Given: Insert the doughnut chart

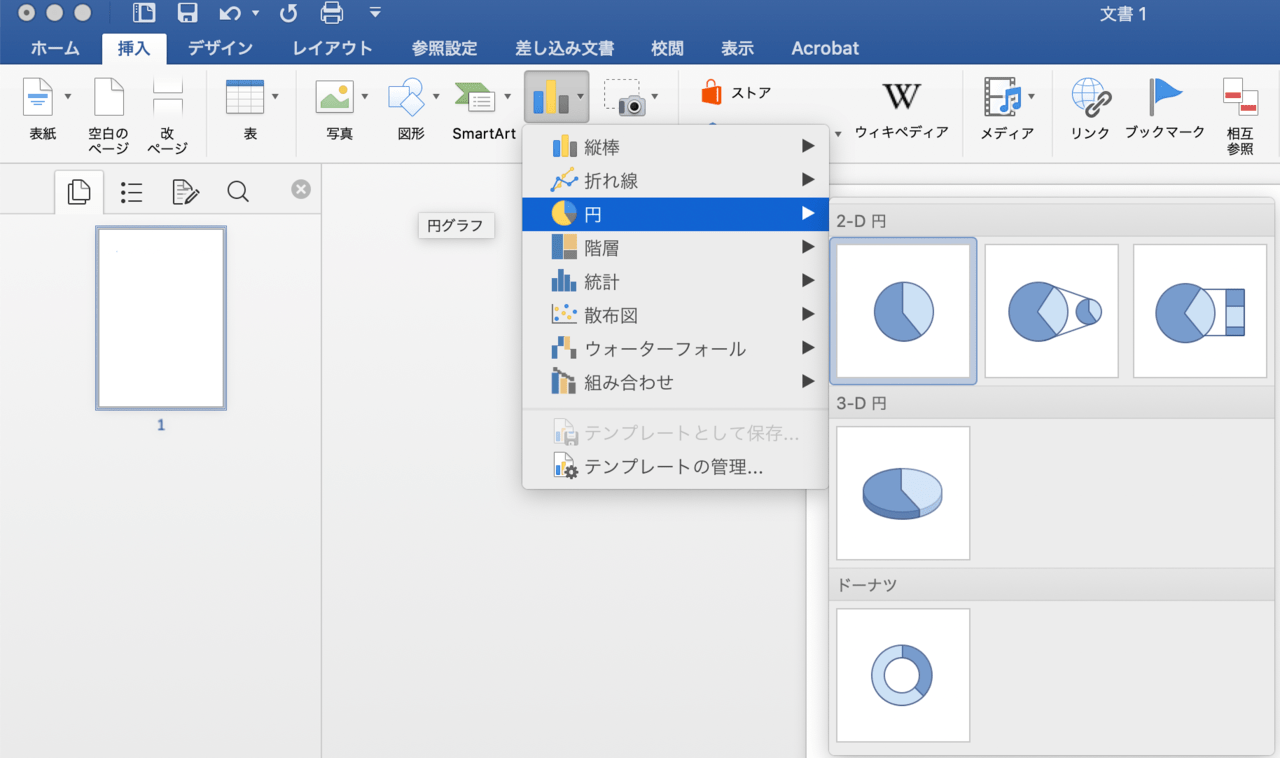Looking at the screenshot, I should click(903, 675).
